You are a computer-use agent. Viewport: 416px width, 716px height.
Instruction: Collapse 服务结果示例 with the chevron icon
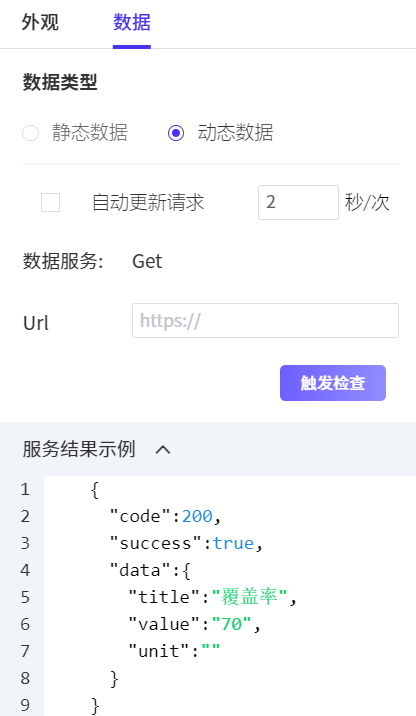pyautogui.click(x=163, y=450)
